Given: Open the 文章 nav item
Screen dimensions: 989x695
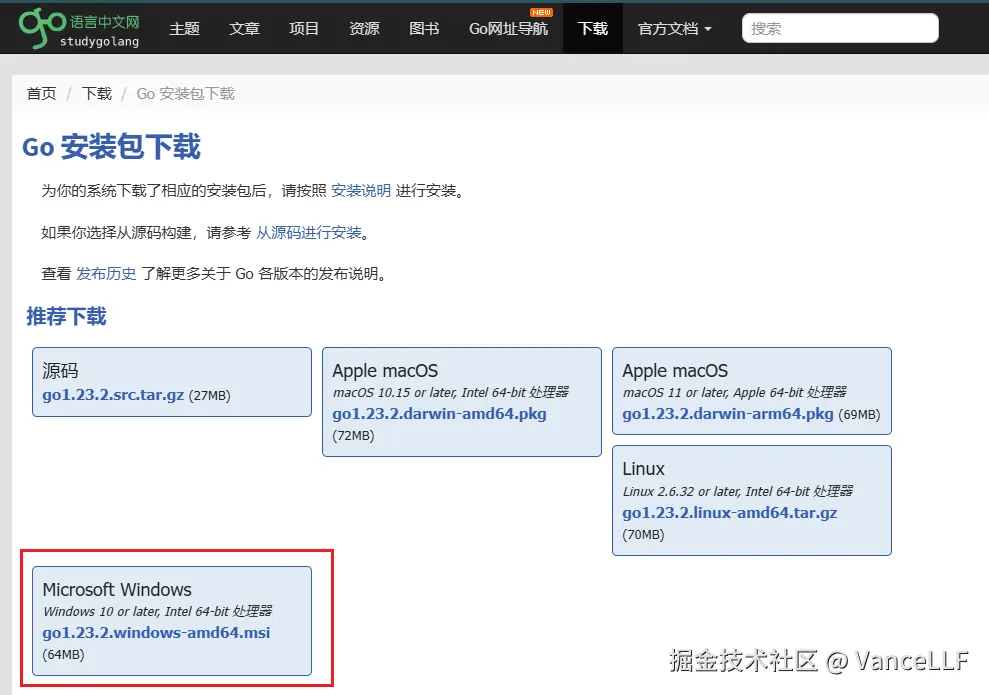Looking at the screenshot, I should (x=245, y=29).
